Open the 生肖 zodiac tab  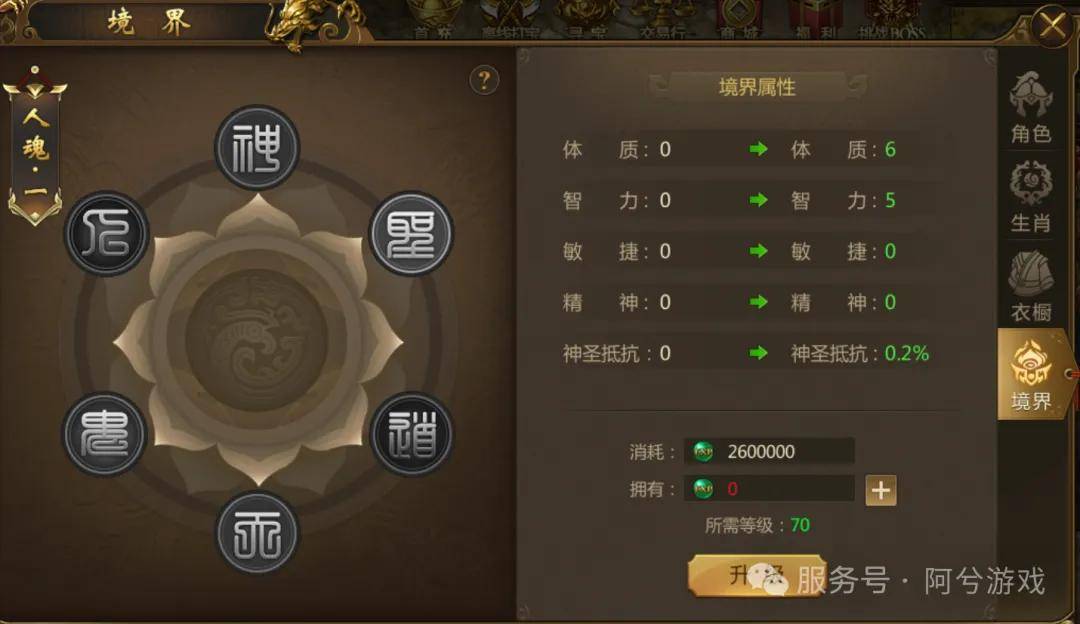1030,197
